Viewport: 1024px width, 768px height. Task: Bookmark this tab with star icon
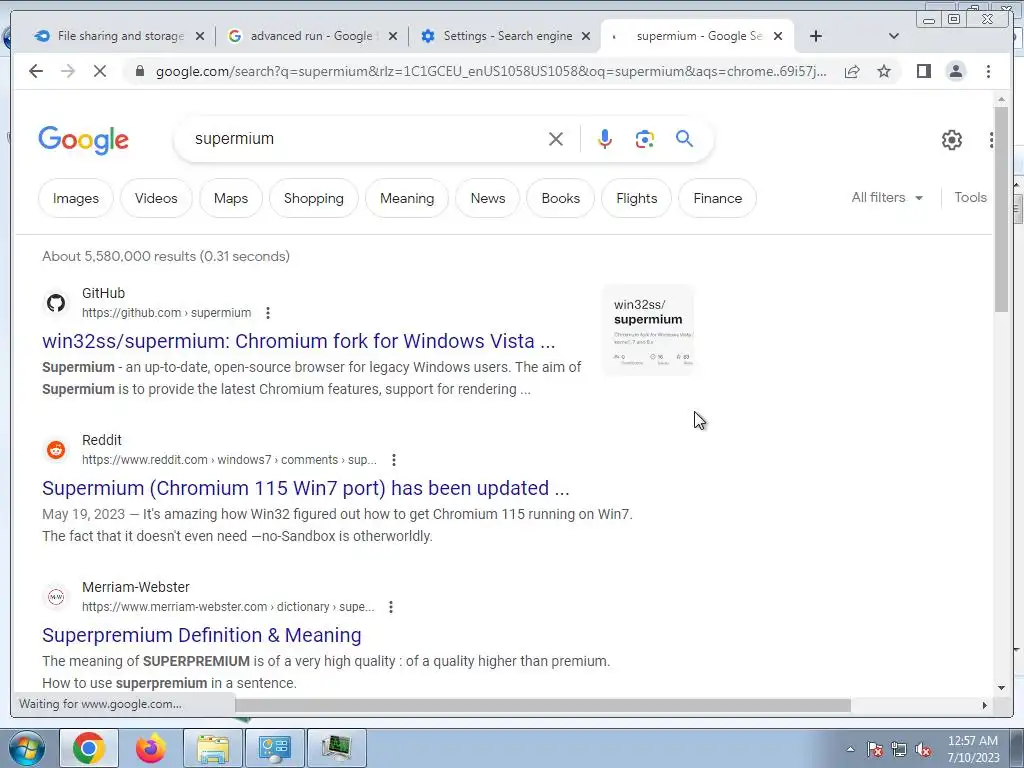coord(884,71)
